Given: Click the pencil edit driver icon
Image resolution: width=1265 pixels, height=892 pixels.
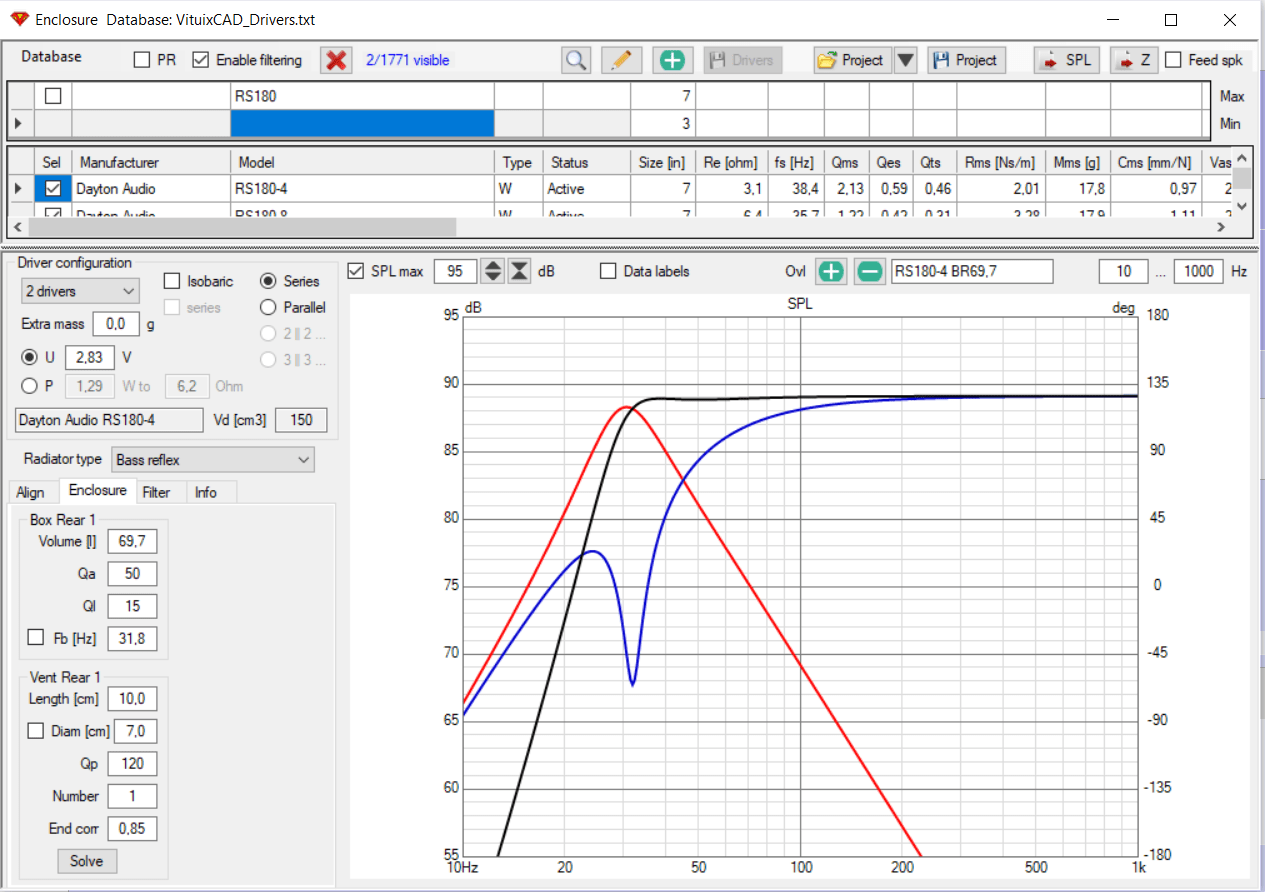Looking at the screenshot, I should (621, 60).
